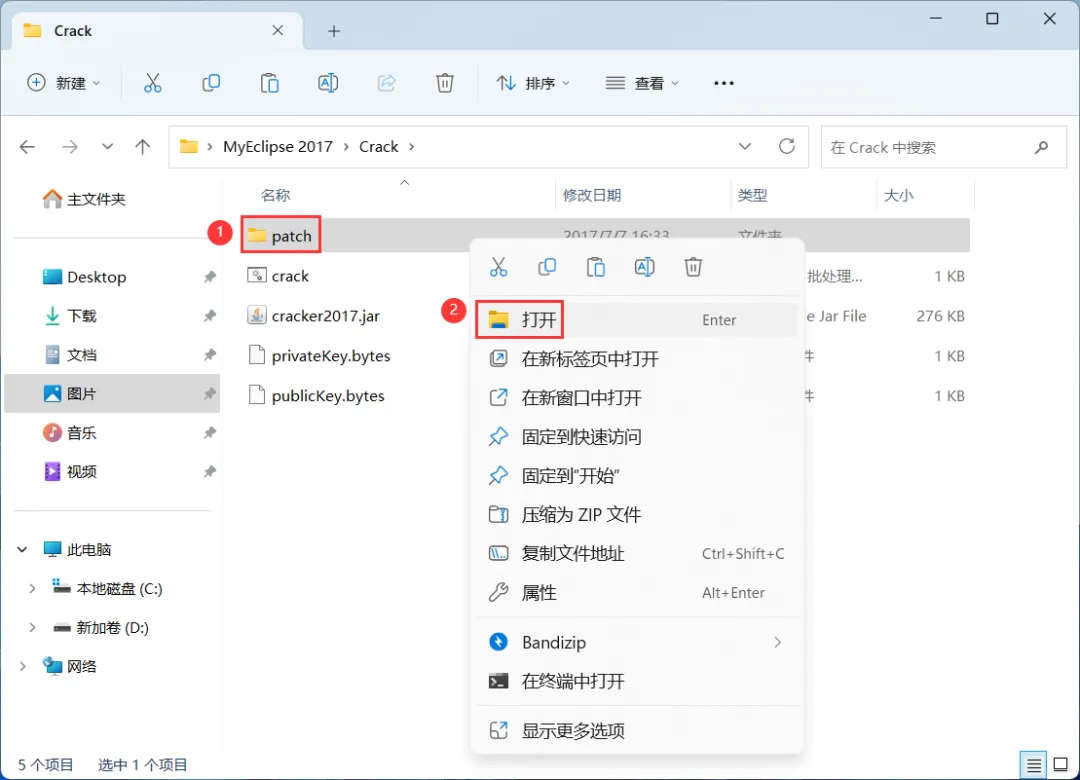
Task: Open 主文件夹 in navigation pane
Action: click(x=84, y=200)
